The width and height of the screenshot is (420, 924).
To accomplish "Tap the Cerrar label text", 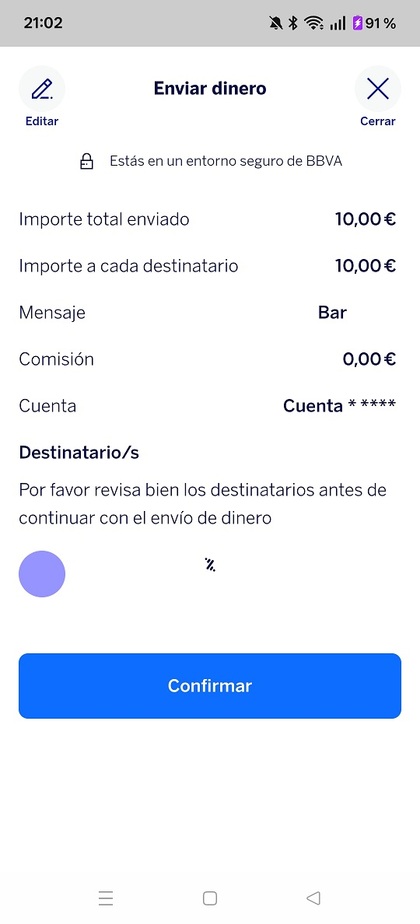I will pyautogui.click(x=378, y=121).
